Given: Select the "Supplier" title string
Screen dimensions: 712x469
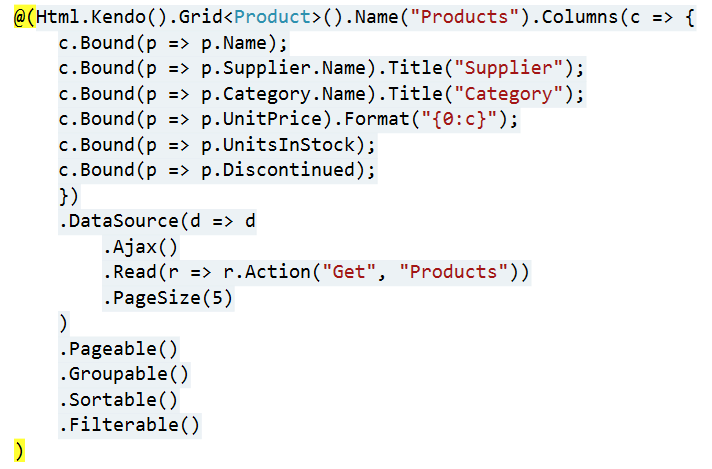Looking at the screenshot, I should [x=508, y=68].
